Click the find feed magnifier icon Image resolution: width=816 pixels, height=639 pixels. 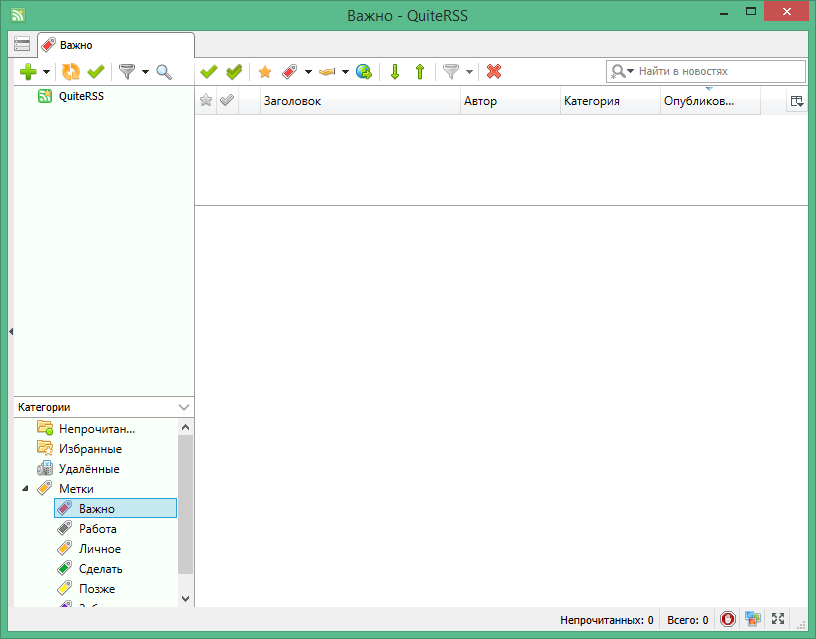tap(164, 72)
